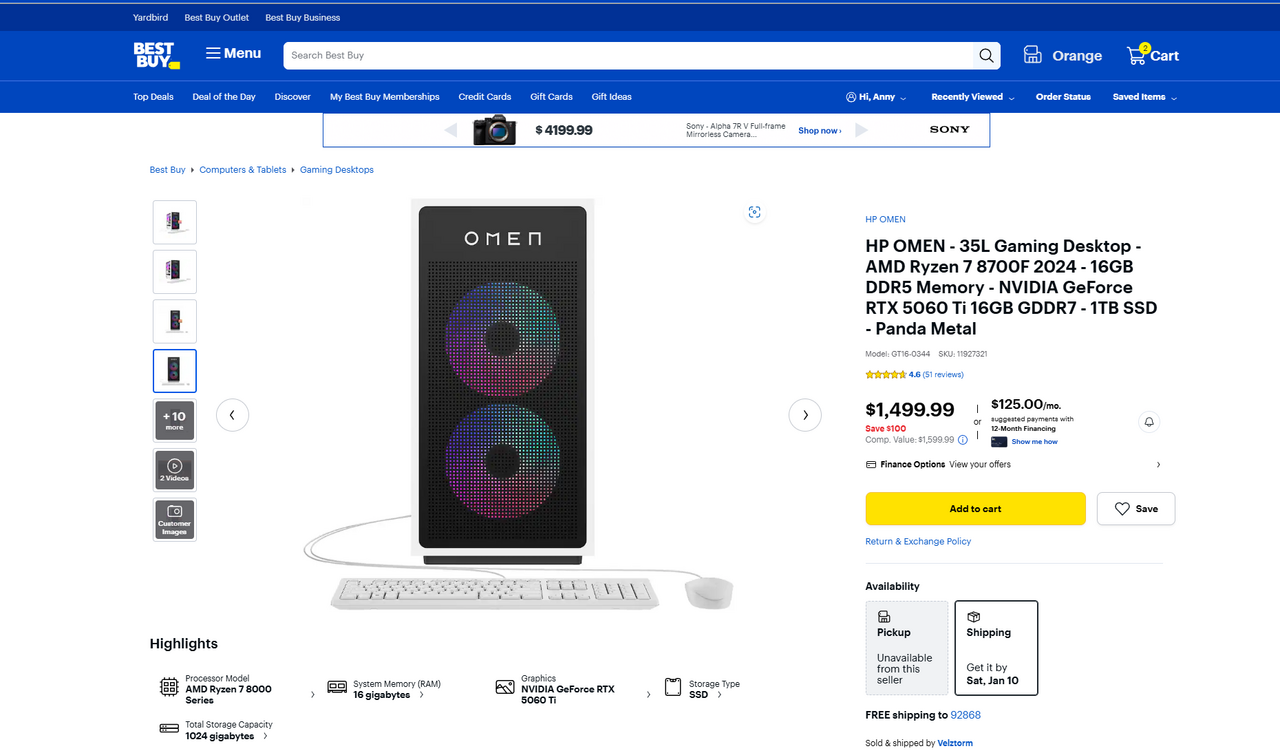
Task: Click the comp value info icon
Action: 963,440
